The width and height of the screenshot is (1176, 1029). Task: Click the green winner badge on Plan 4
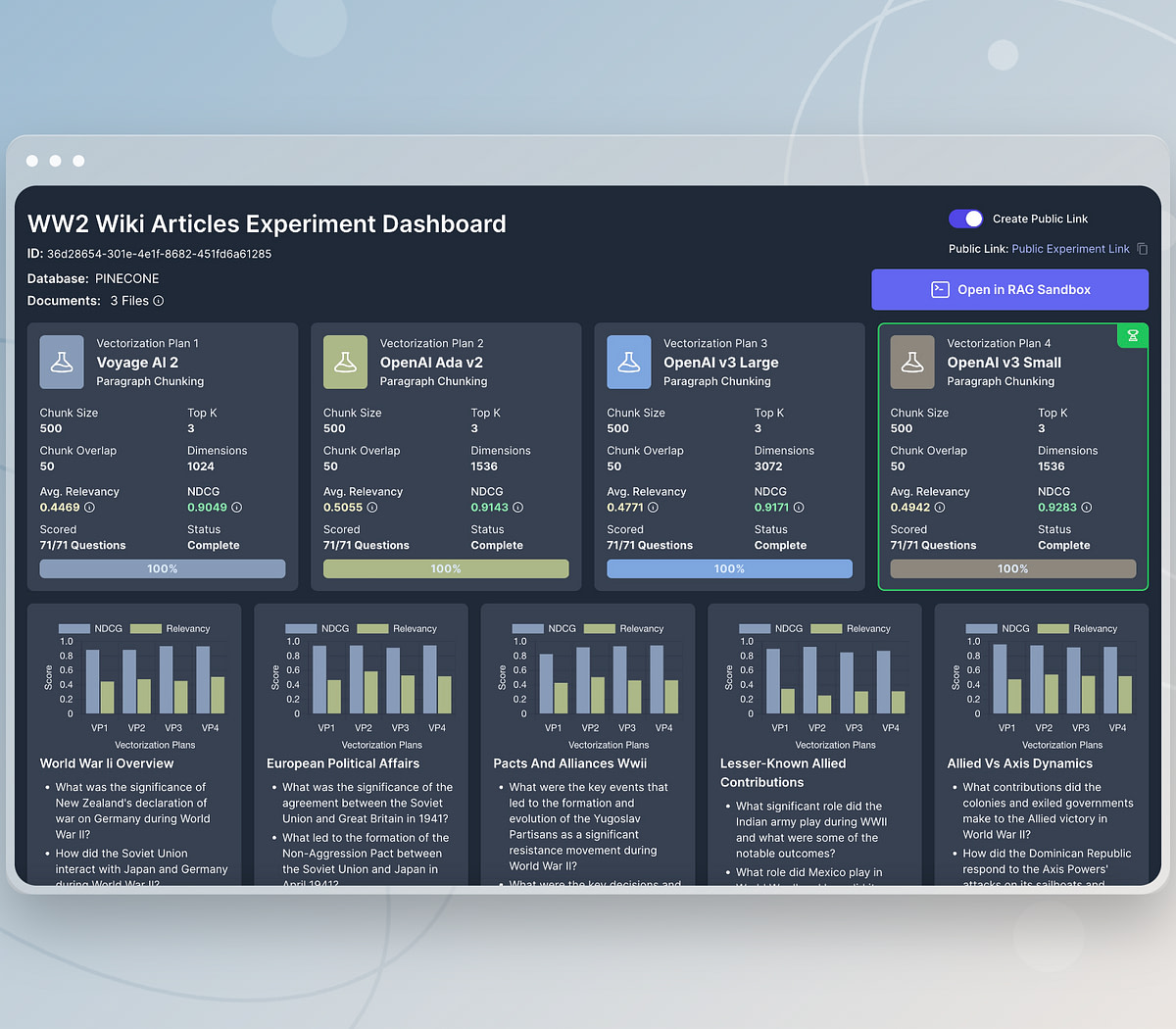tap(1132, 336)
